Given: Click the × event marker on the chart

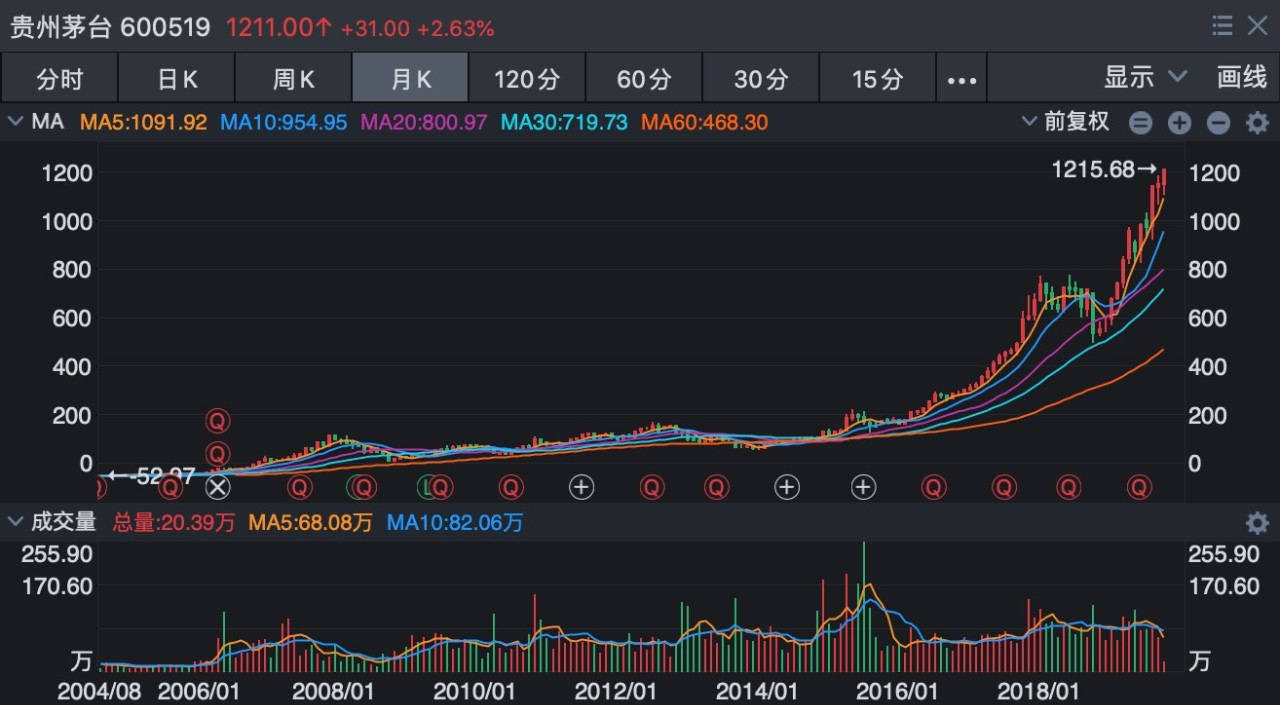Looking at the screenshot, I should point(218,487).
